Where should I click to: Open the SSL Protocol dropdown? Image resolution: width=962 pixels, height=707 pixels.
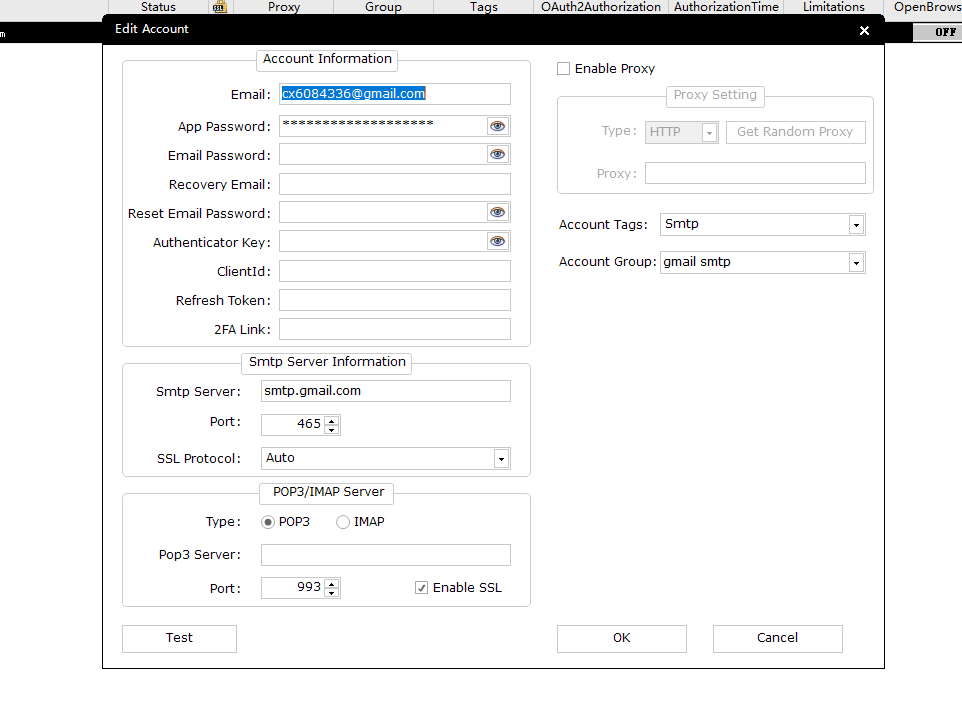coord(501,459)
